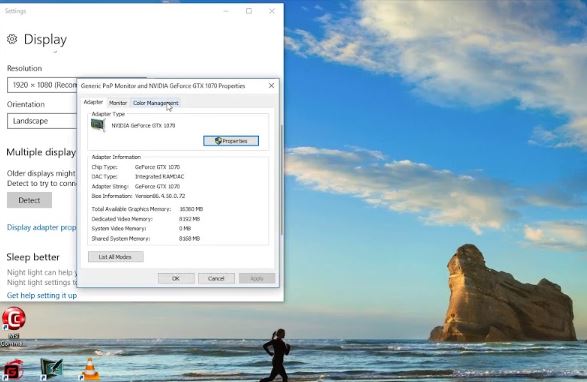This screenshot has width=587, height=382.
Task: Select the red G desktop shortcut icon
Action: (13, 370)
